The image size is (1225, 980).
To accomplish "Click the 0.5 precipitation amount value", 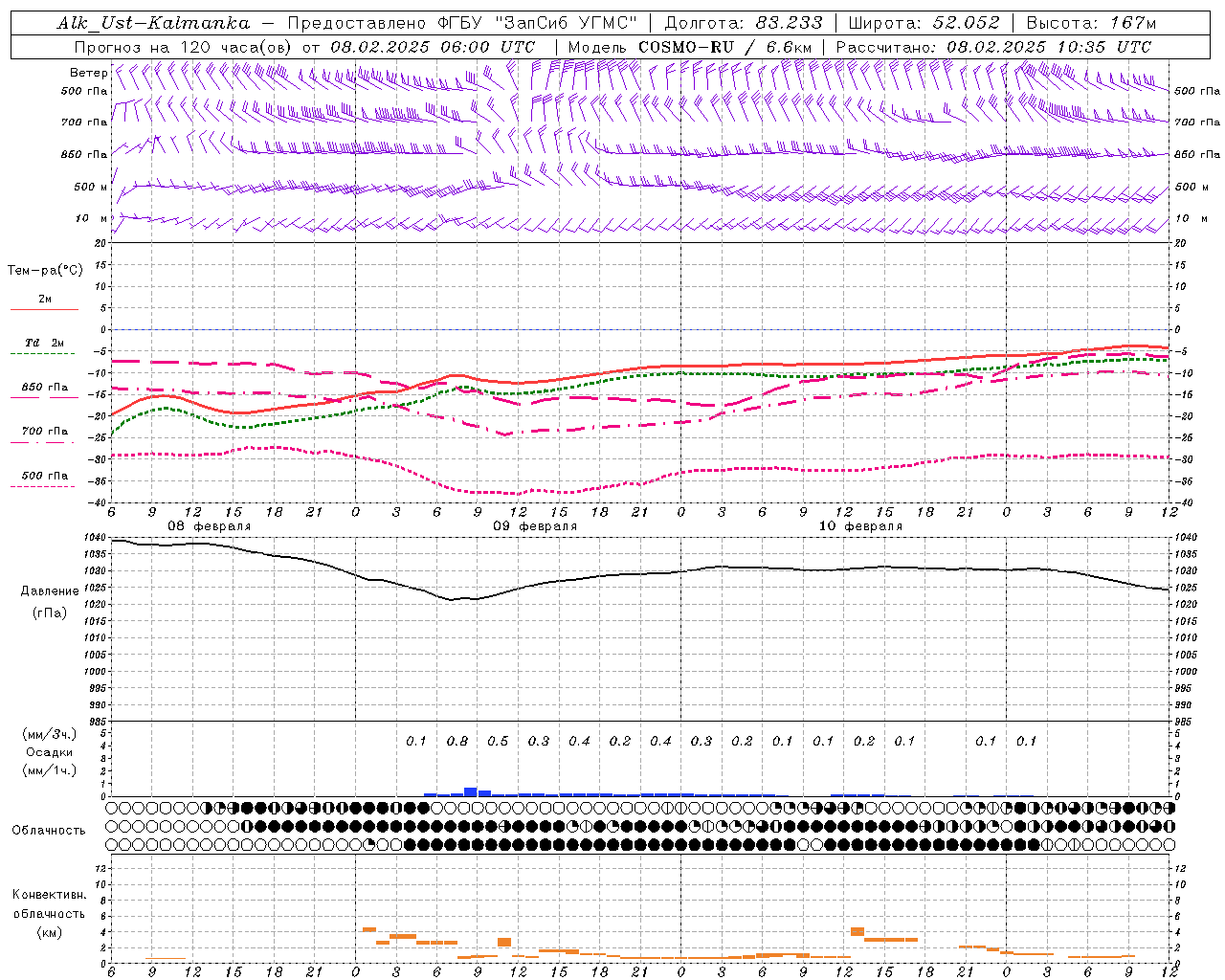I will 498,741.
